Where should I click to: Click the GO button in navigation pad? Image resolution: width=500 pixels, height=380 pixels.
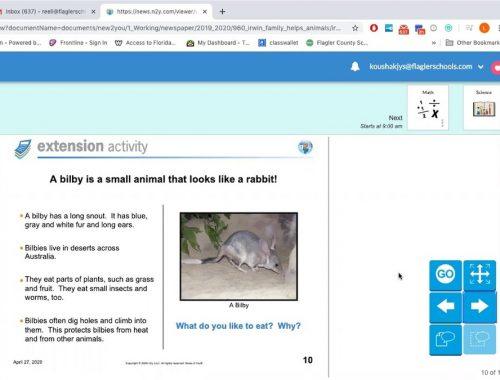pyautogui.click(x=445, y=275)
